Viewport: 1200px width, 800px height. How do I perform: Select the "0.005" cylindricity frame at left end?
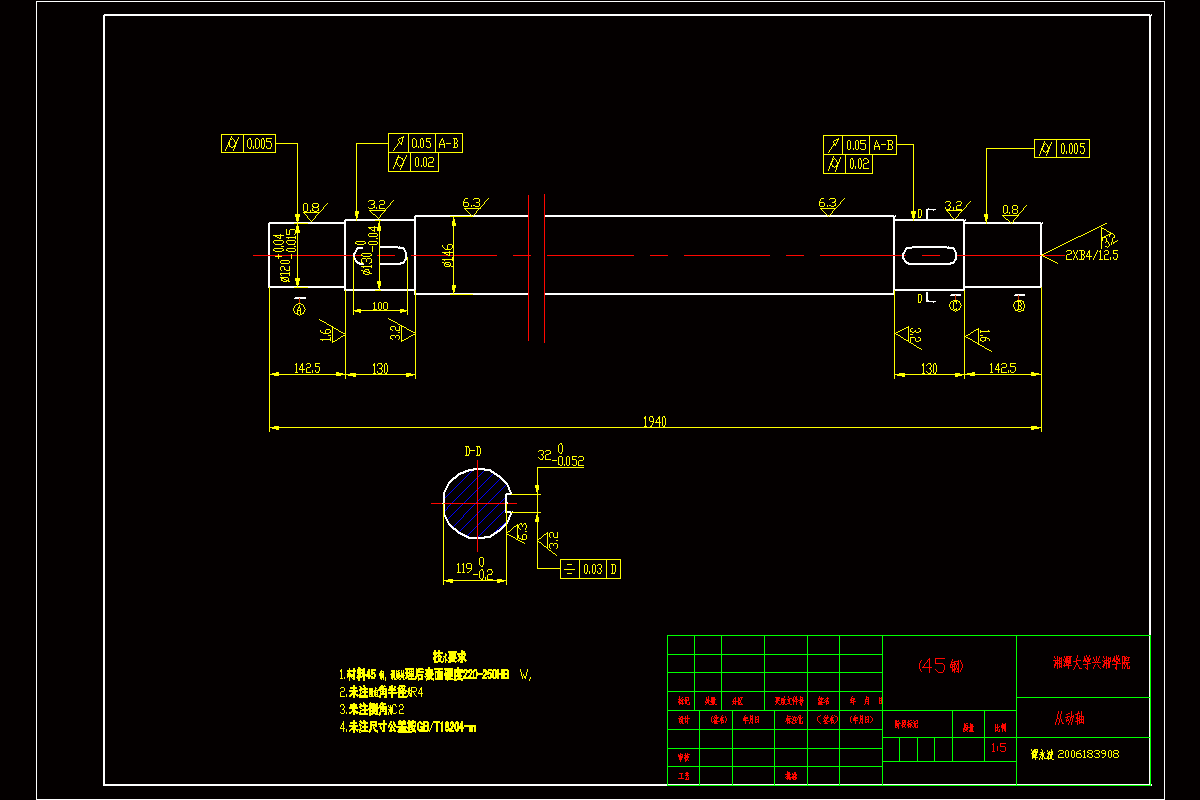249,144
